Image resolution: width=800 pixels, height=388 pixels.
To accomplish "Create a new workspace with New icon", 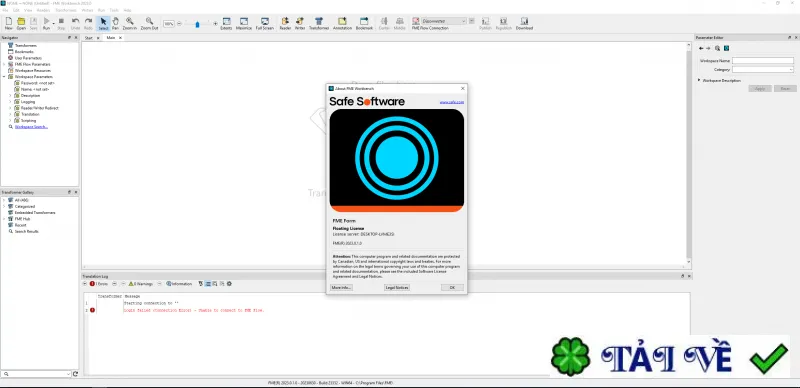I will click(9, 23).
